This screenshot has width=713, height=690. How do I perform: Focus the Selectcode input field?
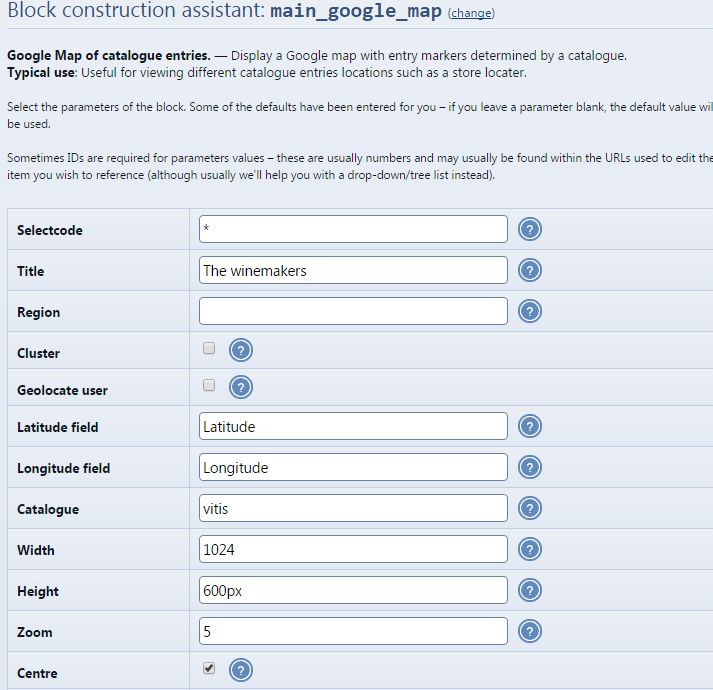[353, 230]
